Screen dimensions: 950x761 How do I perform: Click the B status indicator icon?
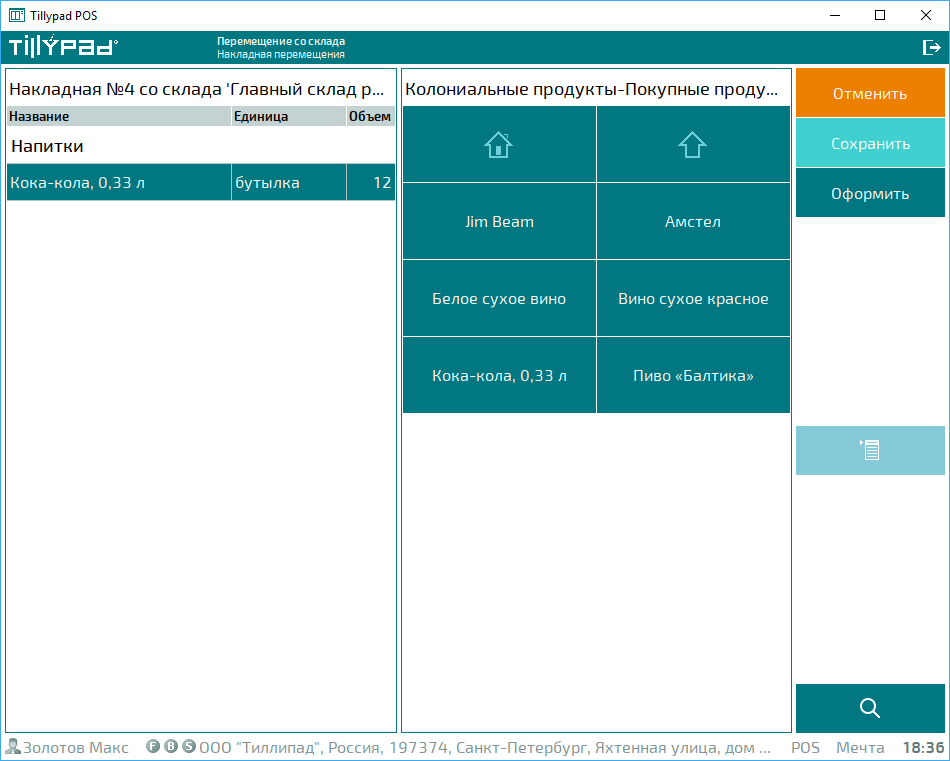coord(171,747)
